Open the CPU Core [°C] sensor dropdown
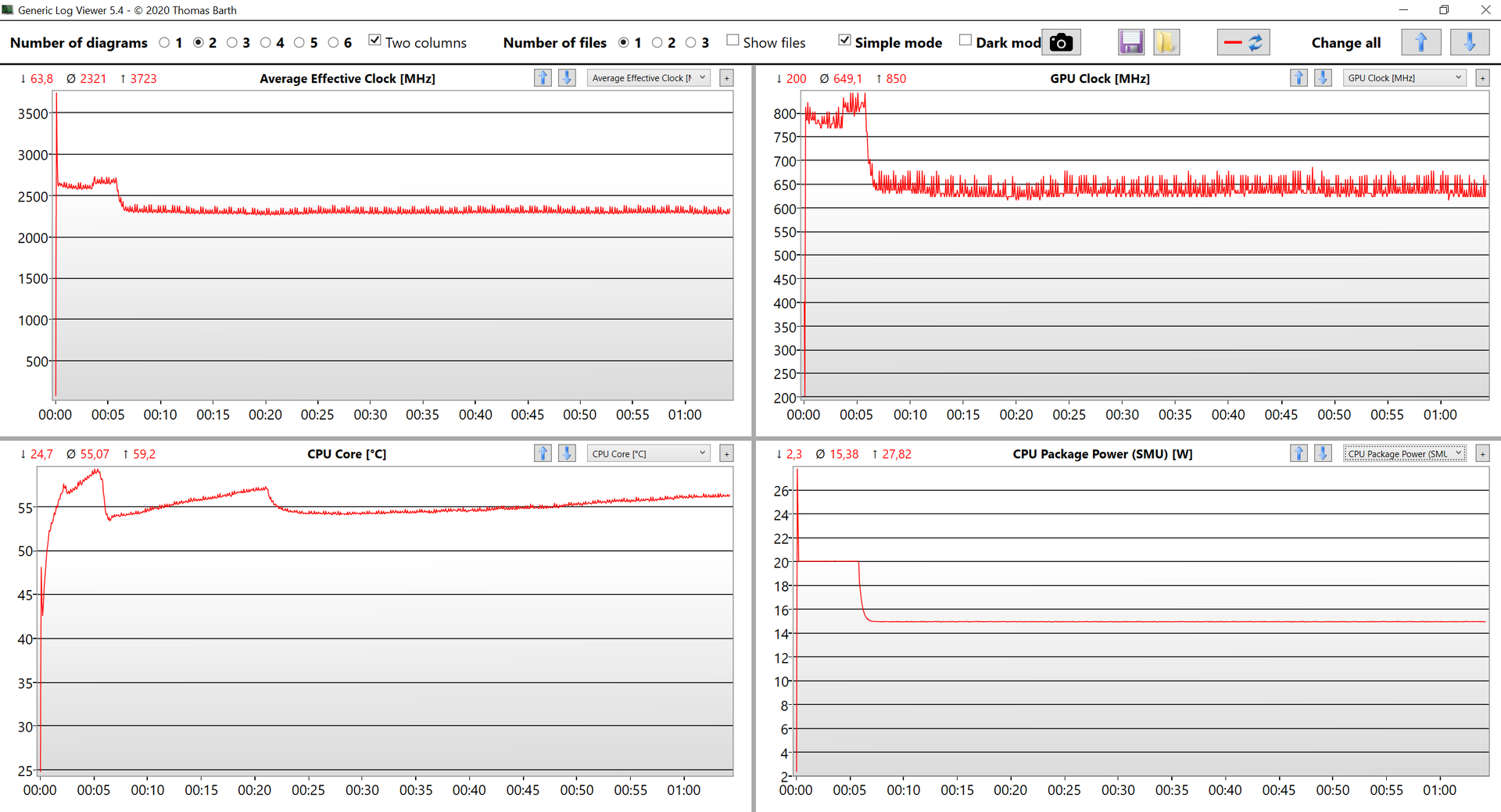Screen dimensions: 1501x812 (x=648, y=454)
